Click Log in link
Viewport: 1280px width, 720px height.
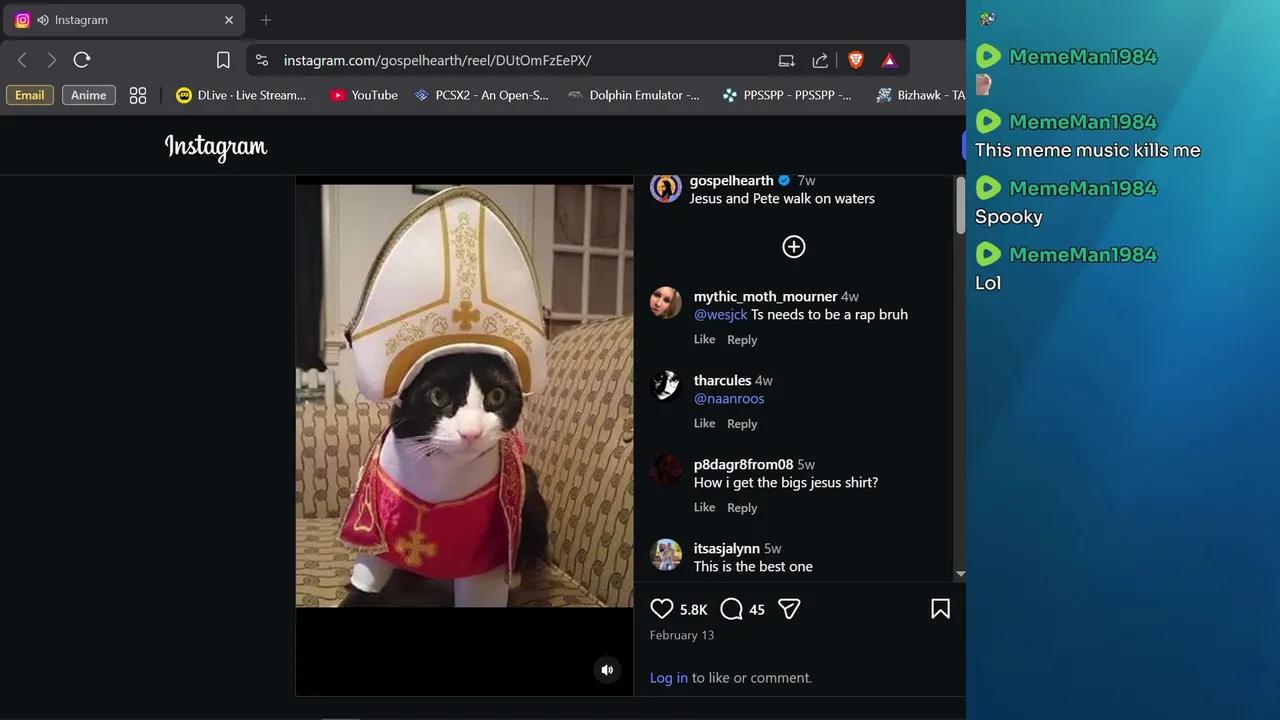(668, 678)
